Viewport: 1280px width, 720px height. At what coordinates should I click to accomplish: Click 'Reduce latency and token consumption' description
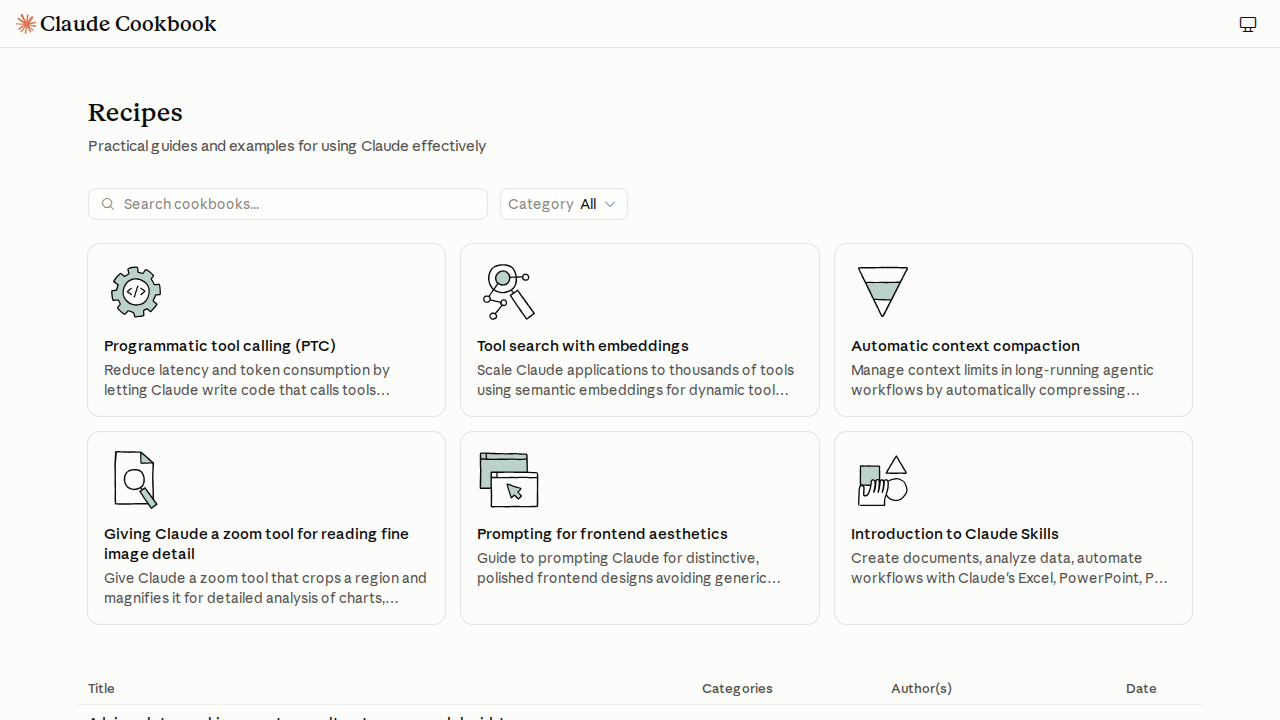point(247,380)
